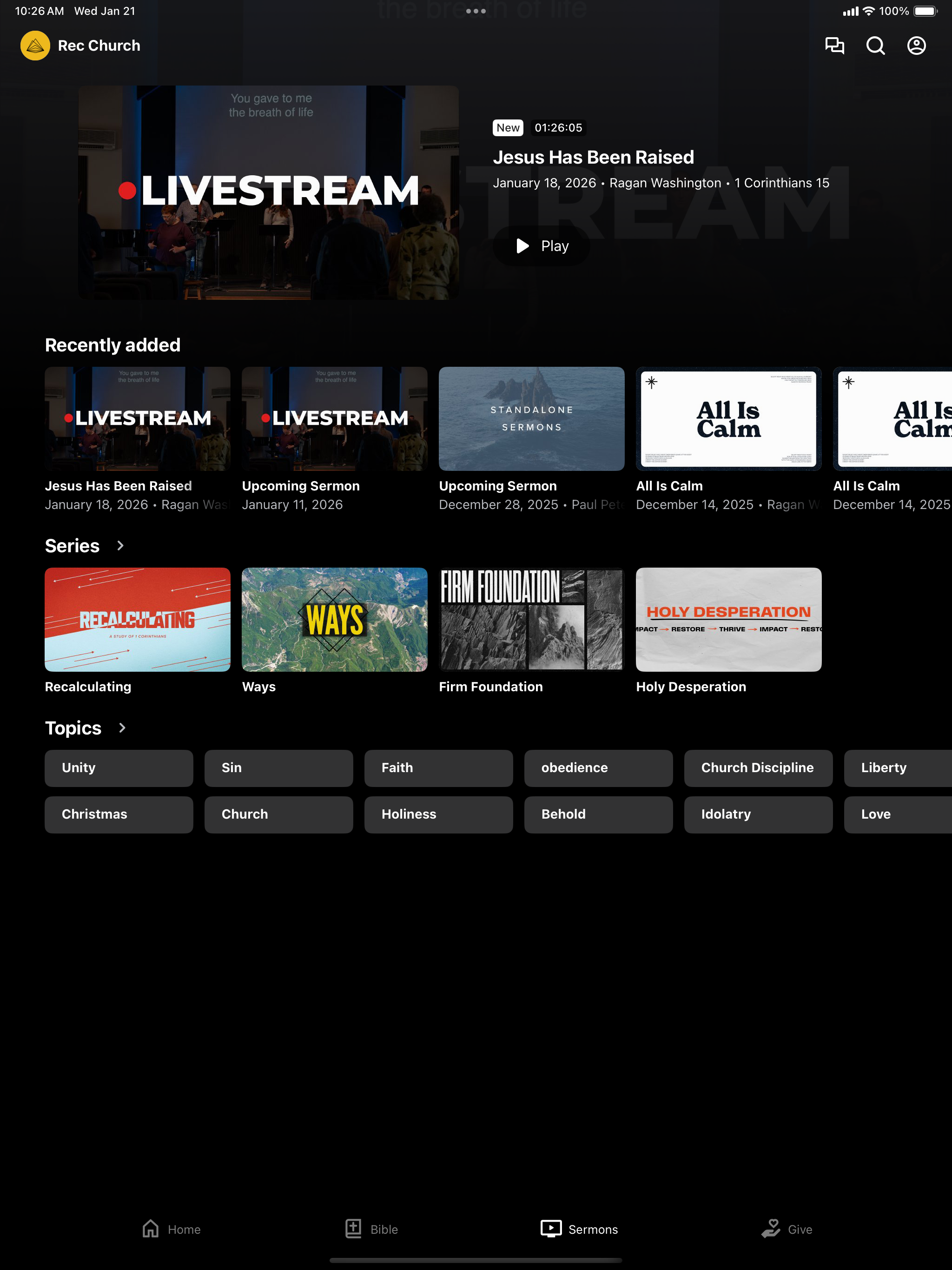Click the Rec Church title text
The image size is (952, 1270).
pos(99,46)
